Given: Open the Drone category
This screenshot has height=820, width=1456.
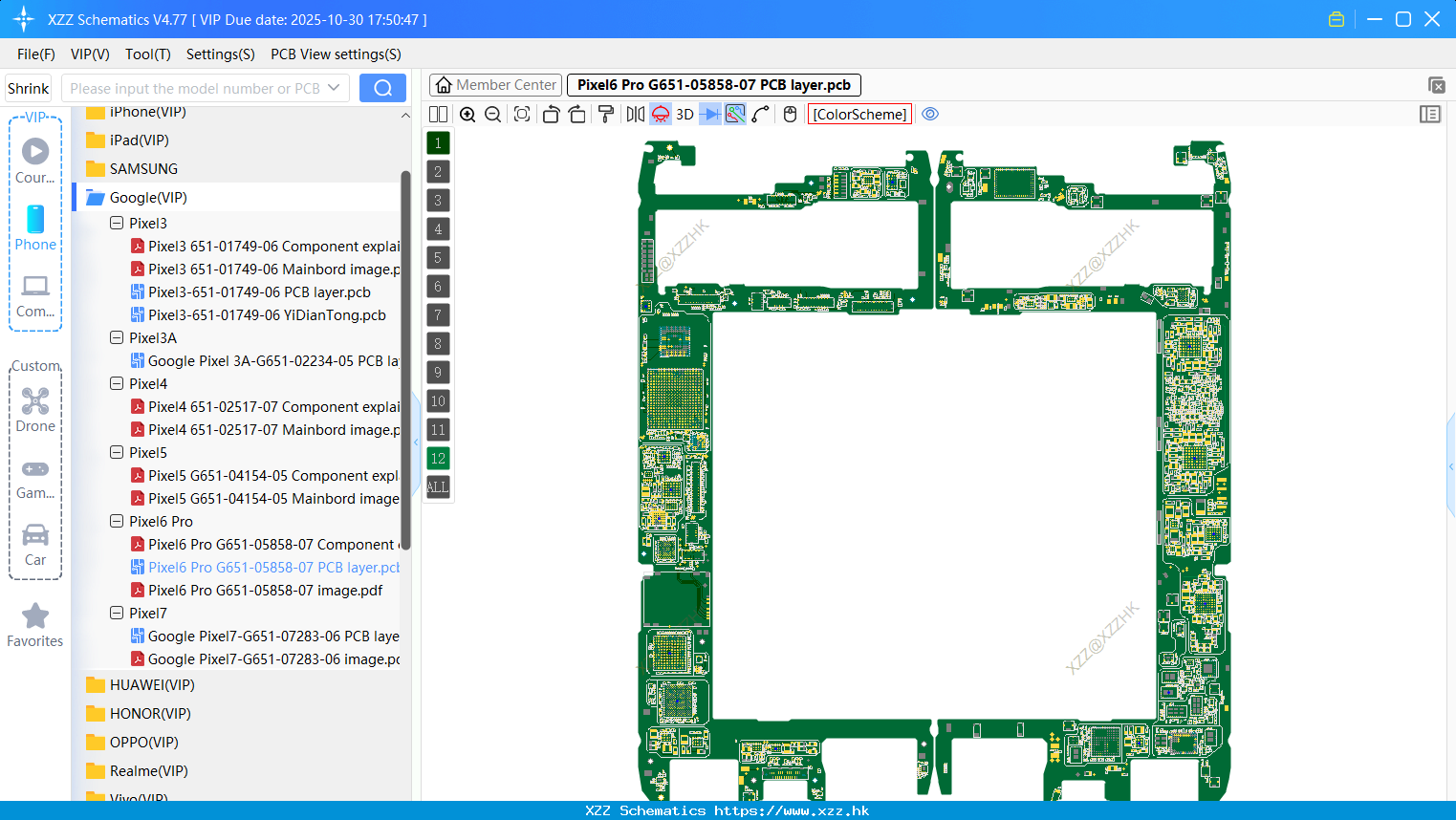Looking at the screenshot, I should pos(35,409).
